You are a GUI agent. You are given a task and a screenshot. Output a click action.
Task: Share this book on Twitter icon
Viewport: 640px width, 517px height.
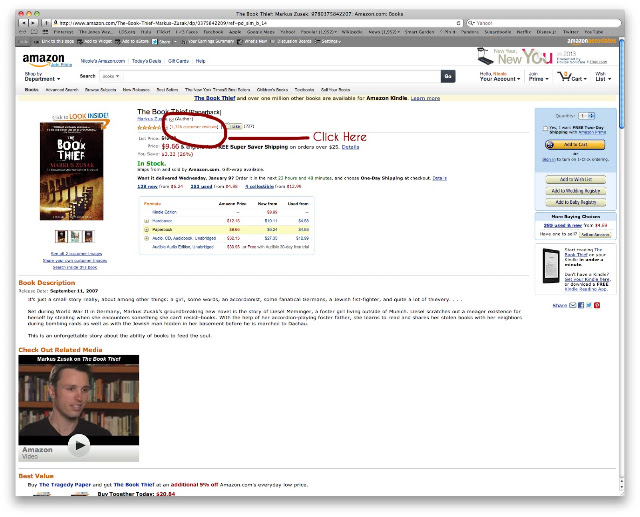589,305
